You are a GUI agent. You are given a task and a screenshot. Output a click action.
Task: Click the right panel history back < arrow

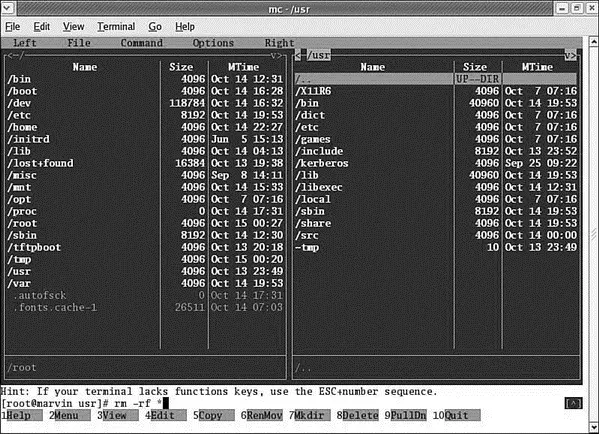[298, 56]
